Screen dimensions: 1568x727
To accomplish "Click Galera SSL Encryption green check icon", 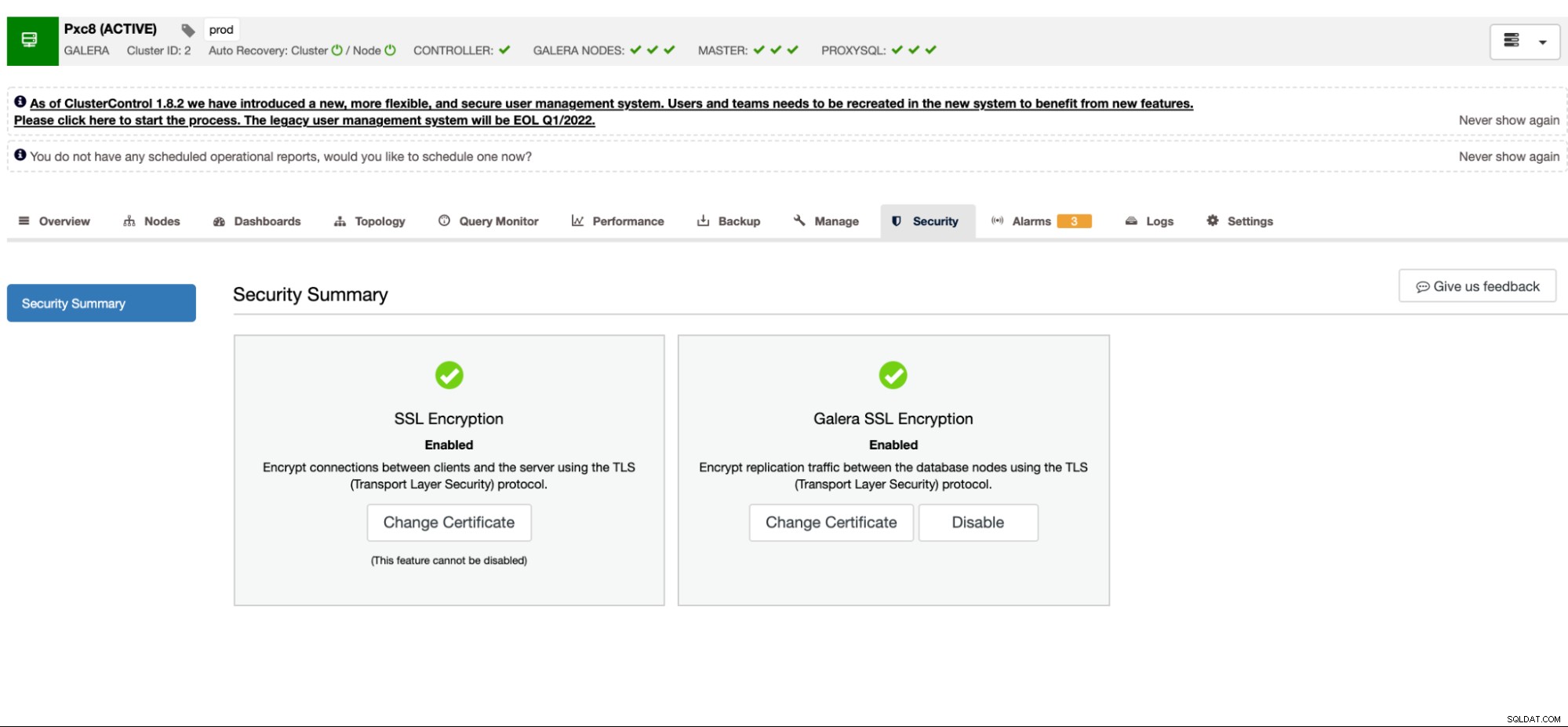I will 893,375.
